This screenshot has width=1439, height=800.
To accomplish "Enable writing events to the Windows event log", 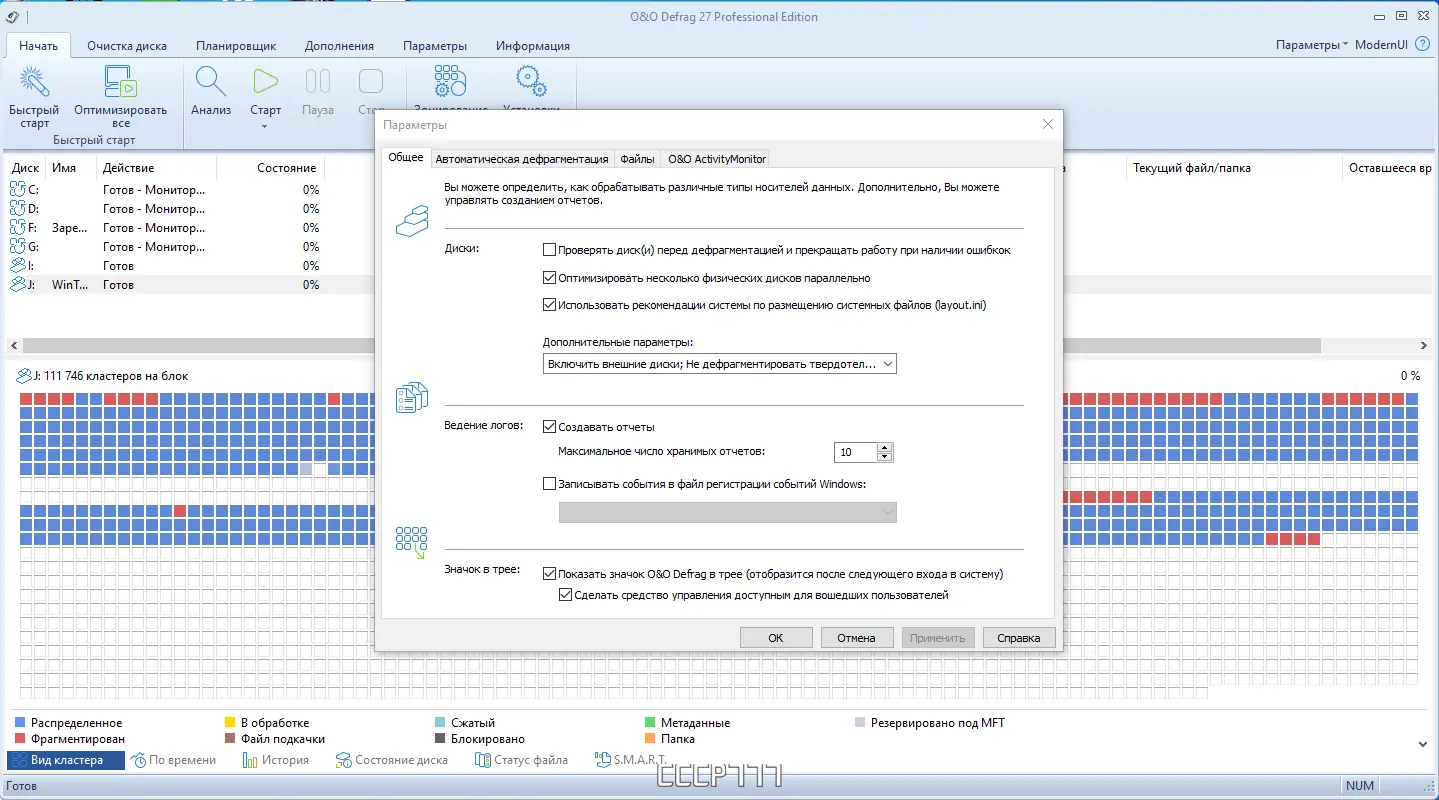I will 549,484.
